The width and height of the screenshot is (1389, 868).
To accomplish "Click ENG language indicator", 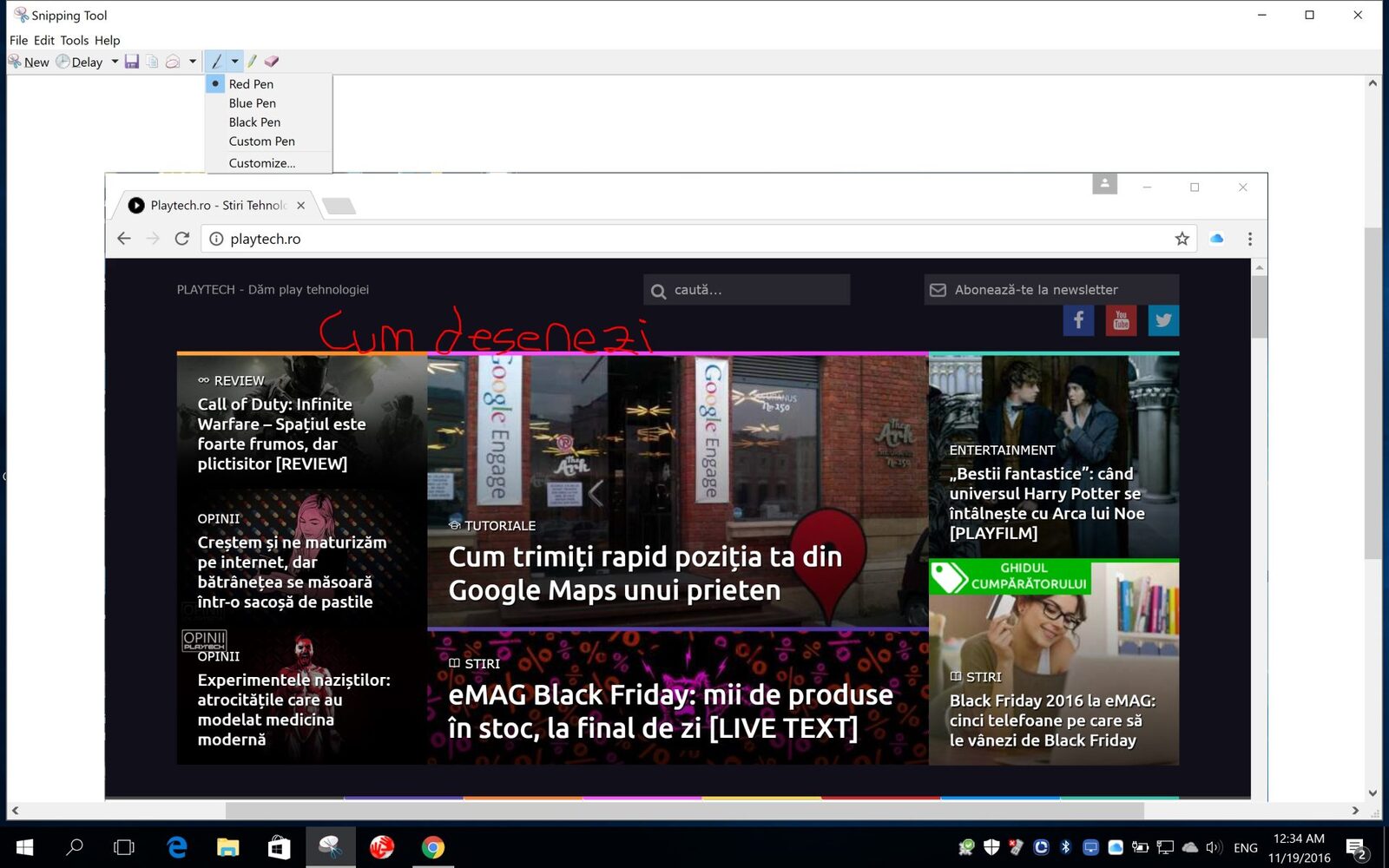I will (1245, 848).
